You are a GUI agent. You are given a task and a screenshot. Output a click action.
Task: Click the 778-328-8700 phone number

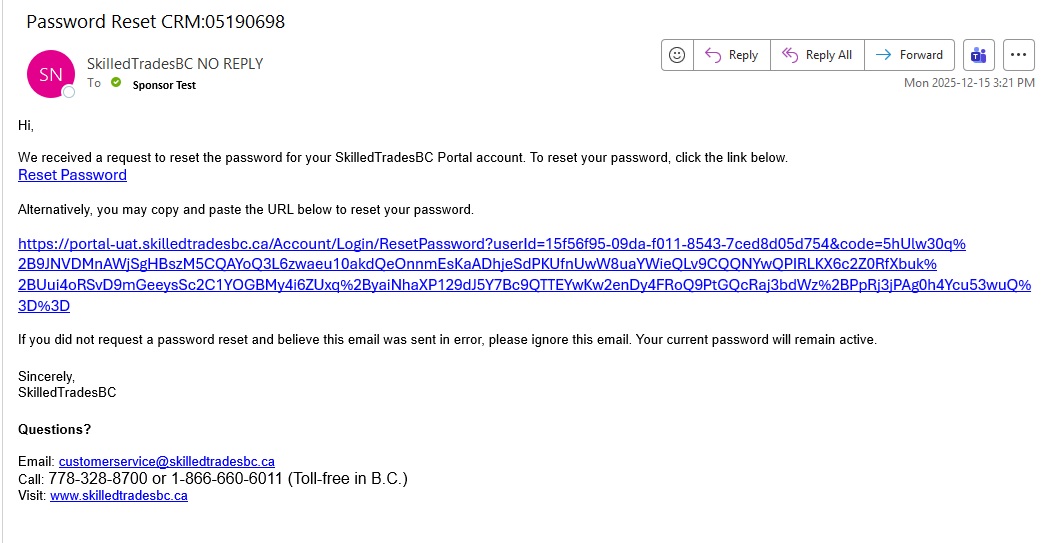click(91, 479)
